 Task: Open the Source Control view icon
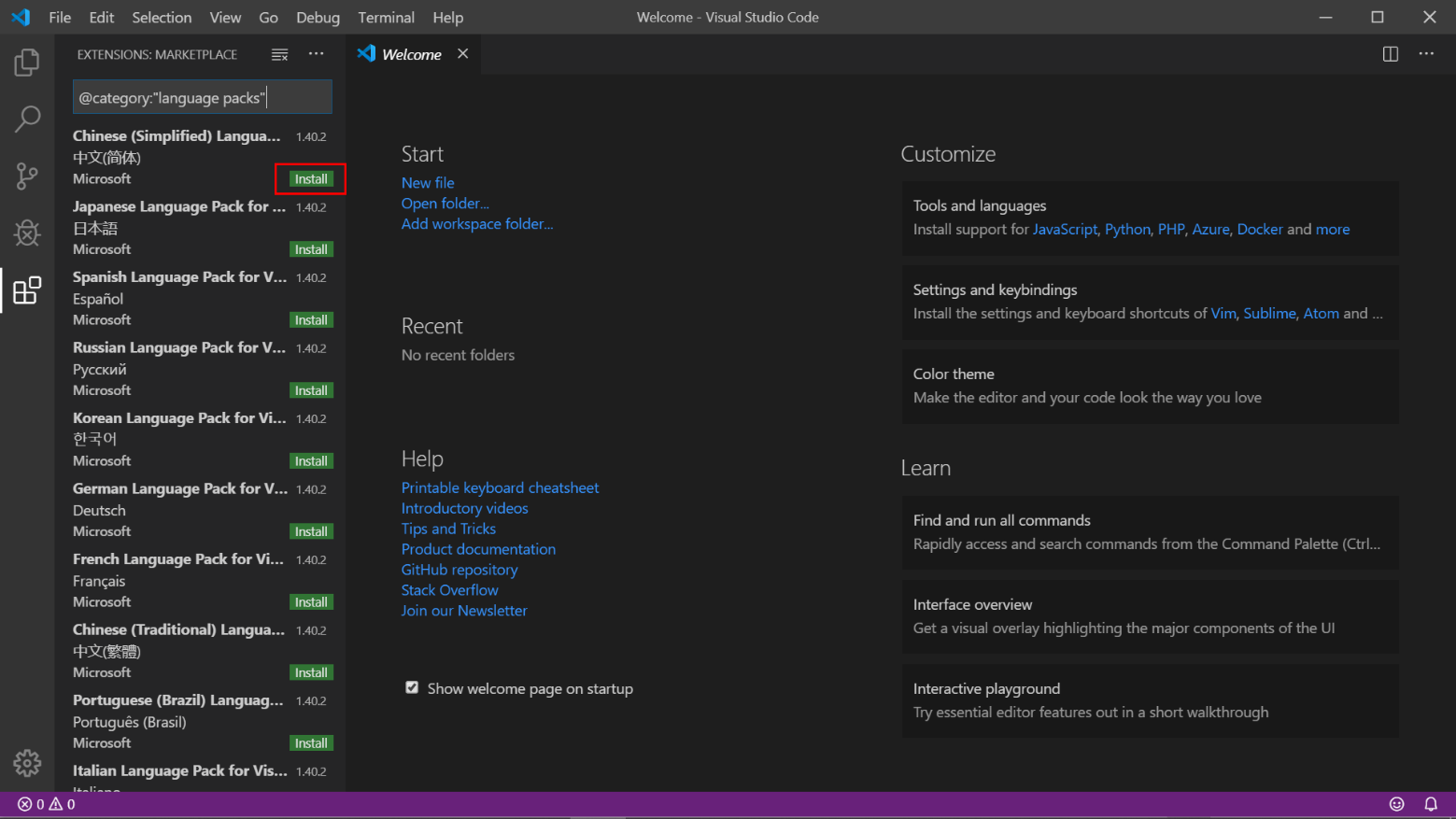tap(27, 176)
